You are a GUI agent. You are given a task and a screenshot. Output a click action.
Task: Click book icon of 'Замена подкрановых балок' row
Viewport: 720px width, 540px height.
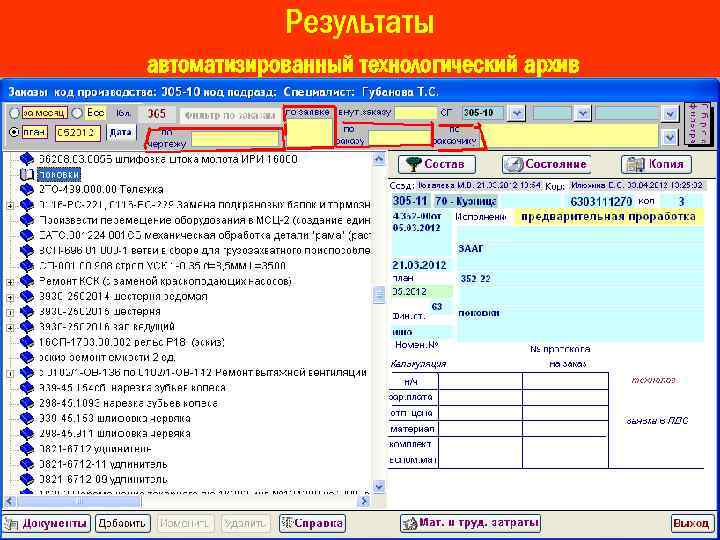click(27, 205)
